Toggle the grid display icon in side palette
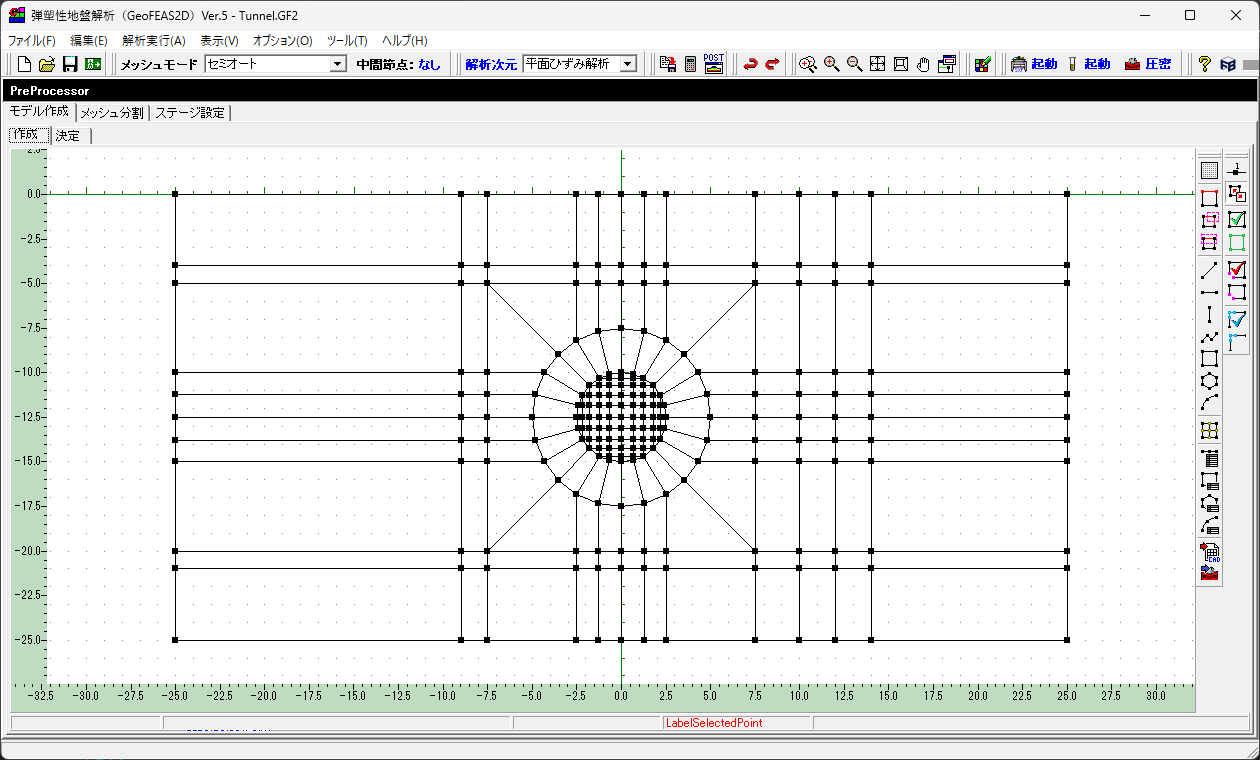The width and height of the screenshot is (1260, 760). [x=1209, y=171]
